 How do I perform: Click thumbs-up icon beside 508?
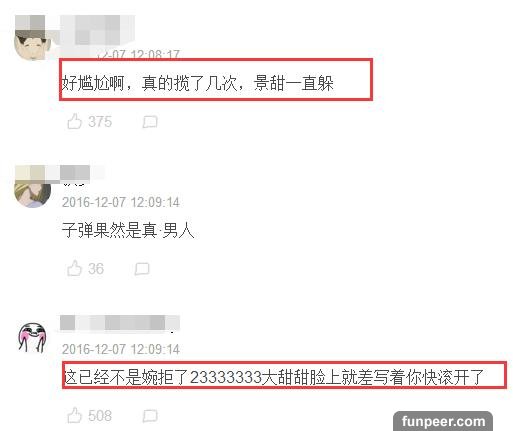[74, 415]
